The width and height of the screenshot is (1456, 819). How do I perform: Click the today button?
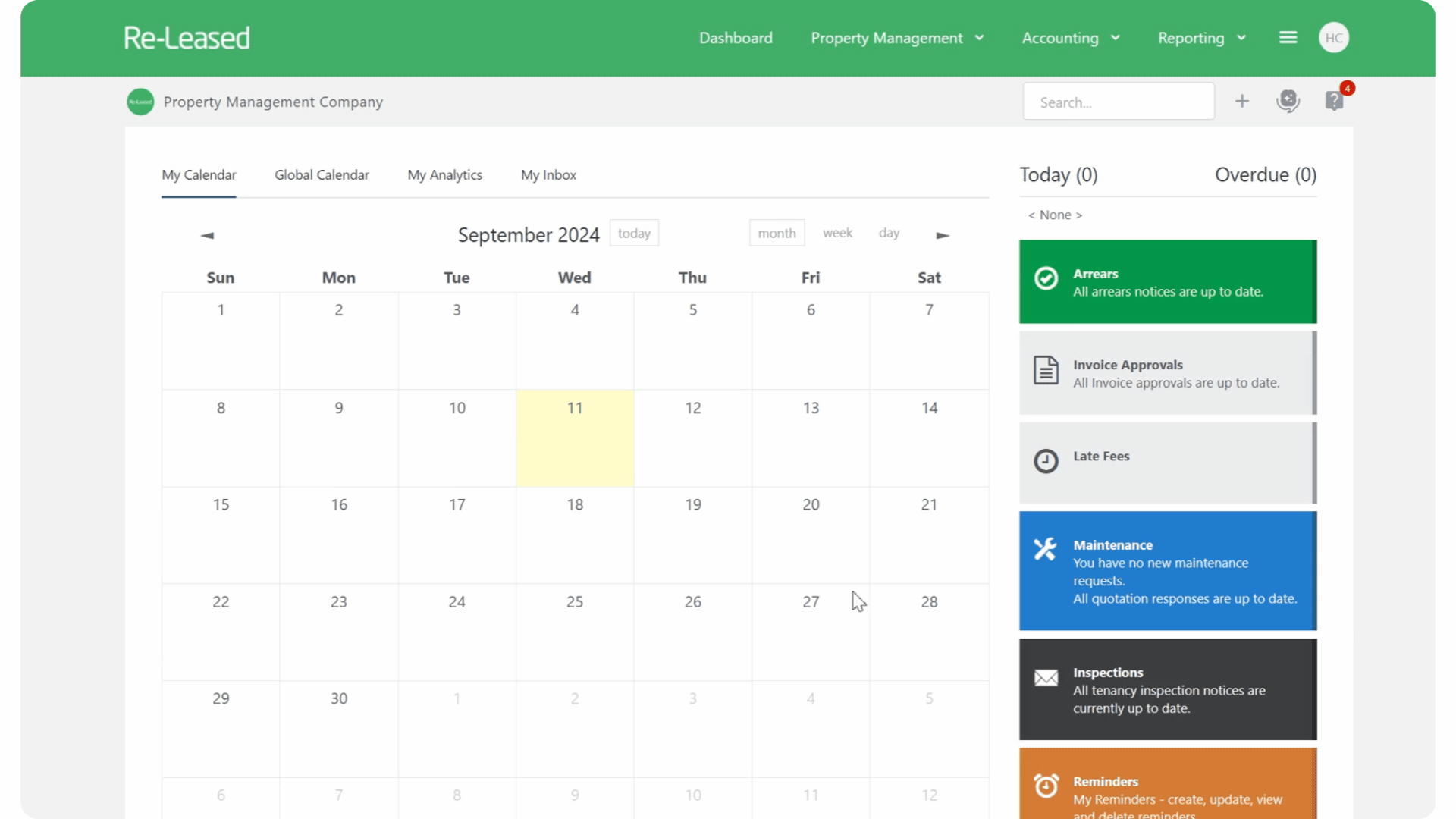click(634, 234)
